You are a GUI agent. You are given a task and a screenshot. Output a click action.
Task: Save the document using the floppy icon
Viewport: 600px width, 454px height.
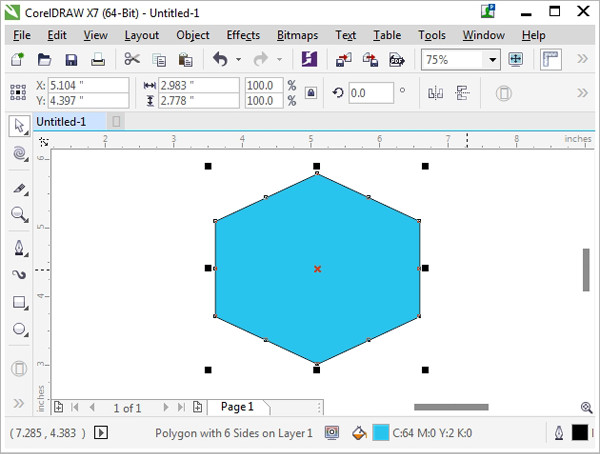(71, 60)
